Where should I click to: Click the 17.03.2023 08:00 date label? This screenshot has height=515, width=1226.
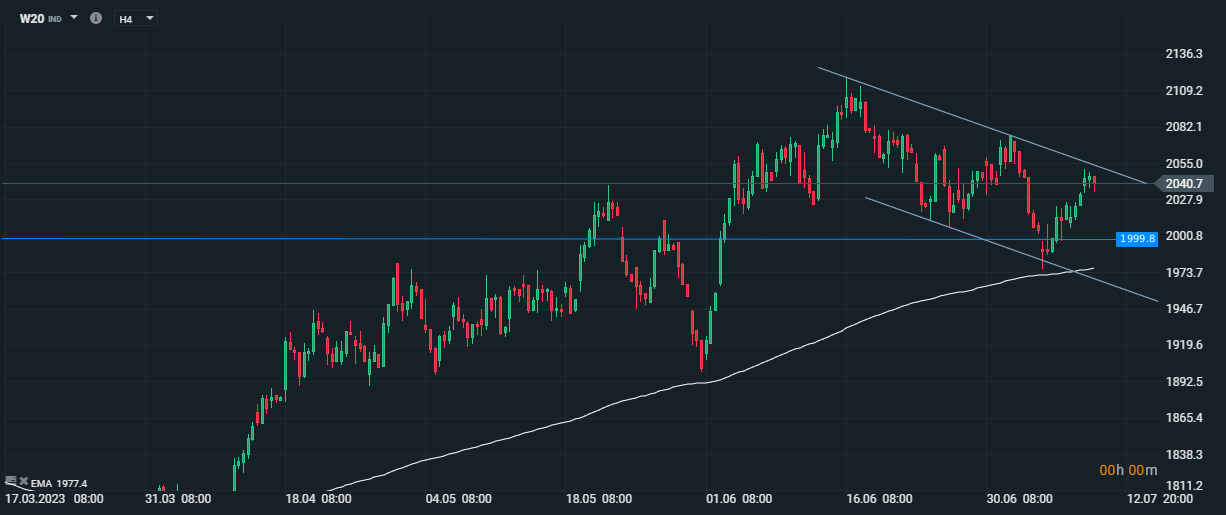point(54,497)
